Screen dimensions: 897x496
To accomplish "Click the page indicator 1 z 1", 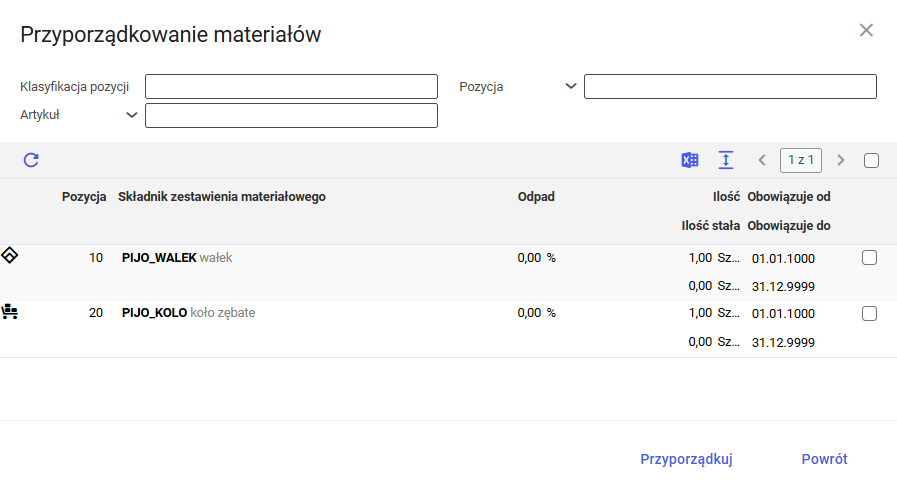I will click(800, 160).
